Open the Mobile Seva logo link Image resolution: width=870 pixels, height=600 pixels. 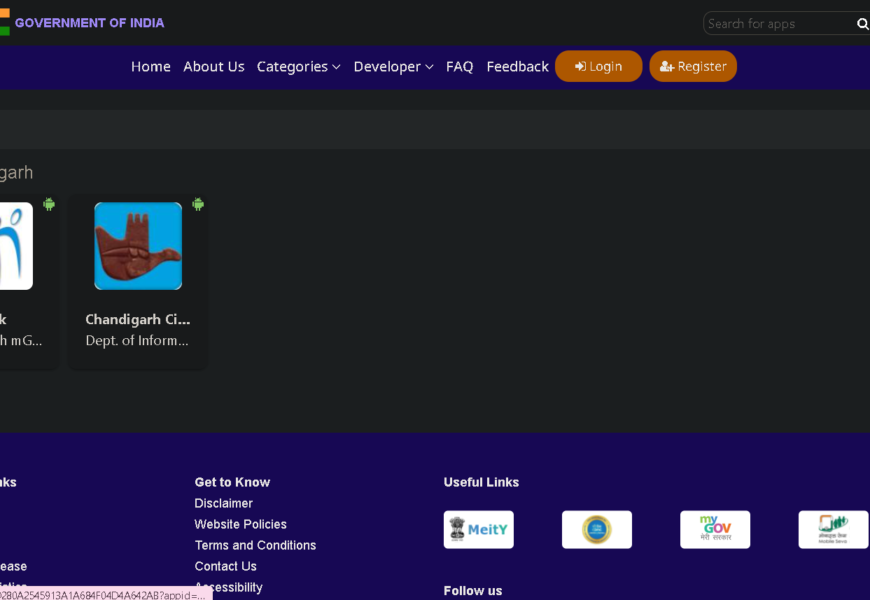(x=833, y=530)
